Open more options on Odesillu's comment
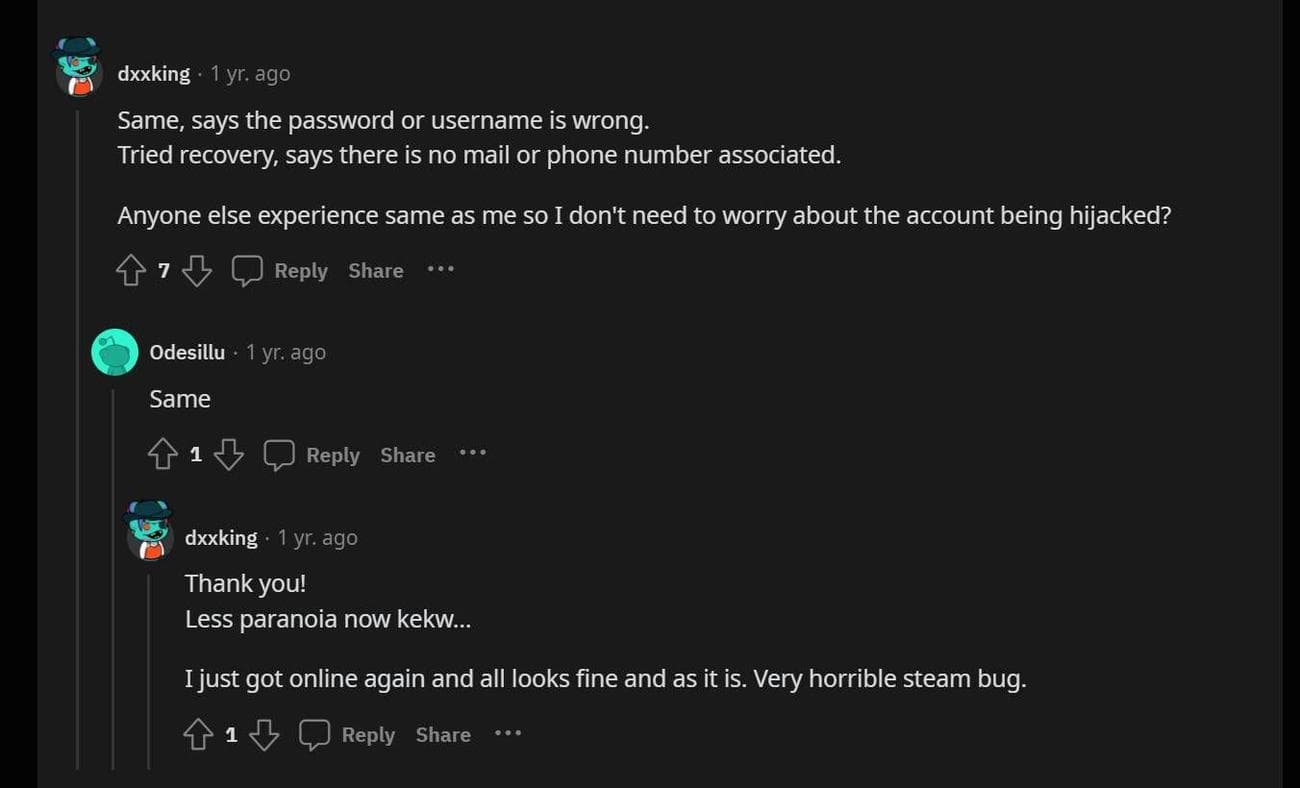The image size is (1300, 788). (472, 454)
